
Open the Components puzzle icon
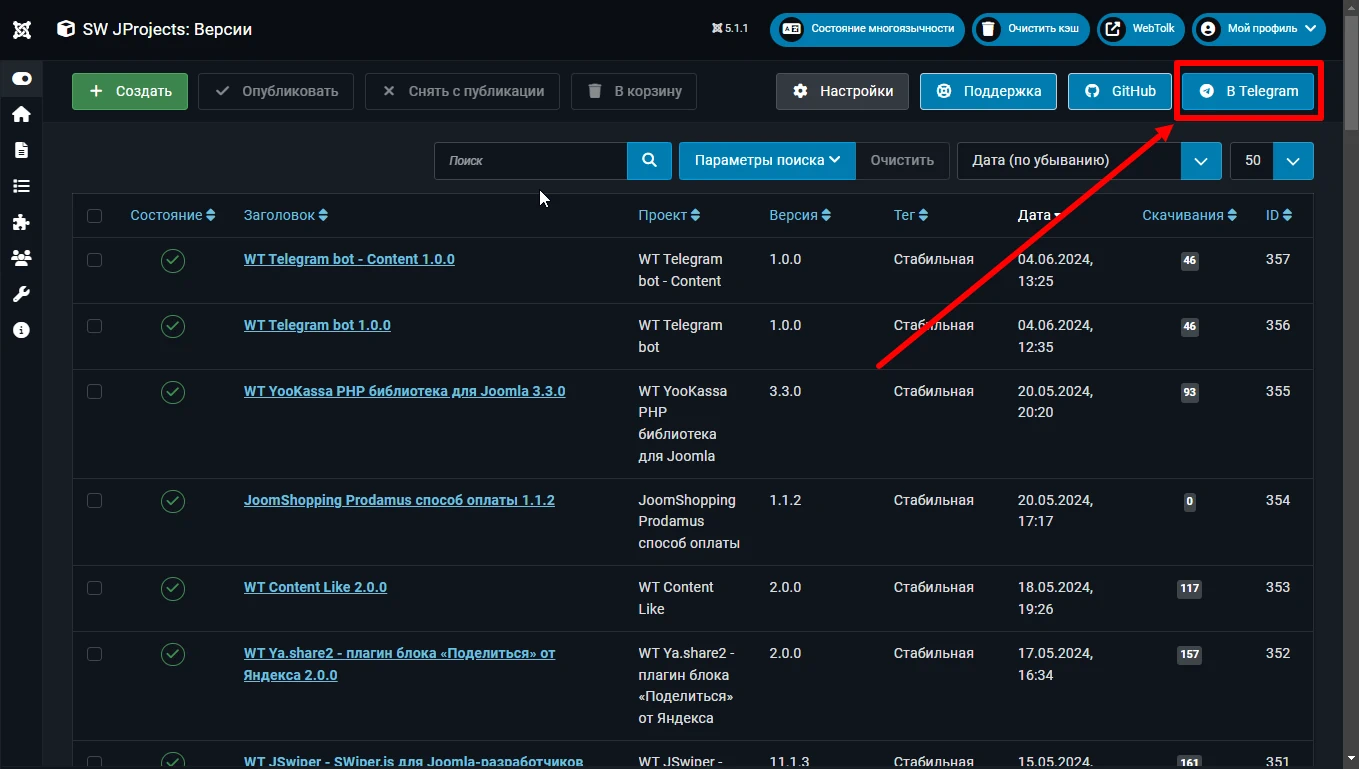21,222
